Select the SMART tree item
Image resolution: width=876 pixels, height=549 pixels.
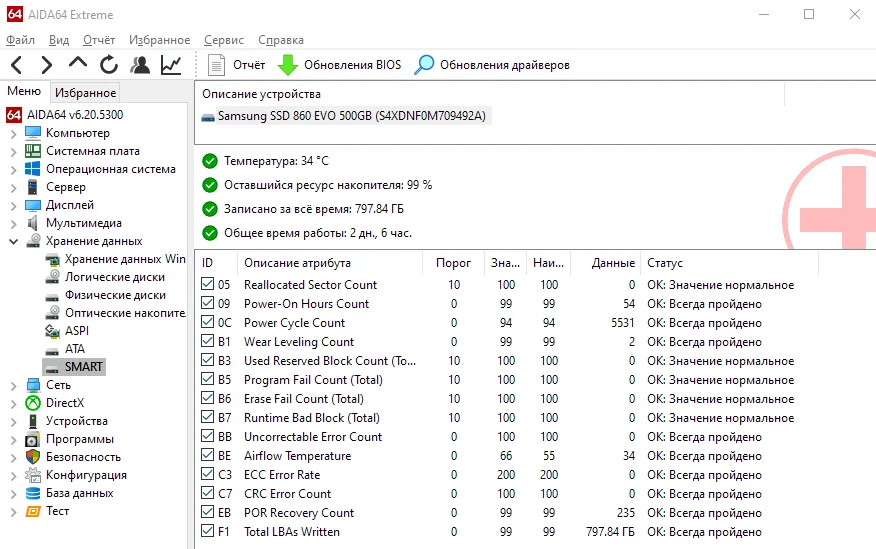point(84,367)
